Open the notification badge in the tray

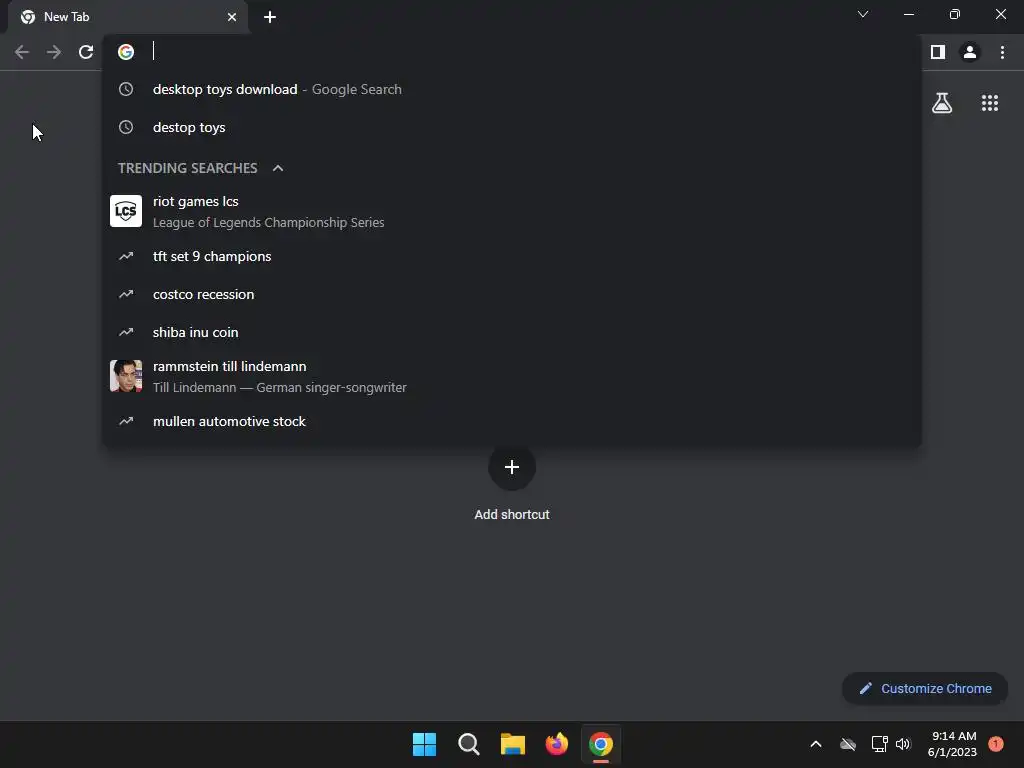(x=996, y=744)
